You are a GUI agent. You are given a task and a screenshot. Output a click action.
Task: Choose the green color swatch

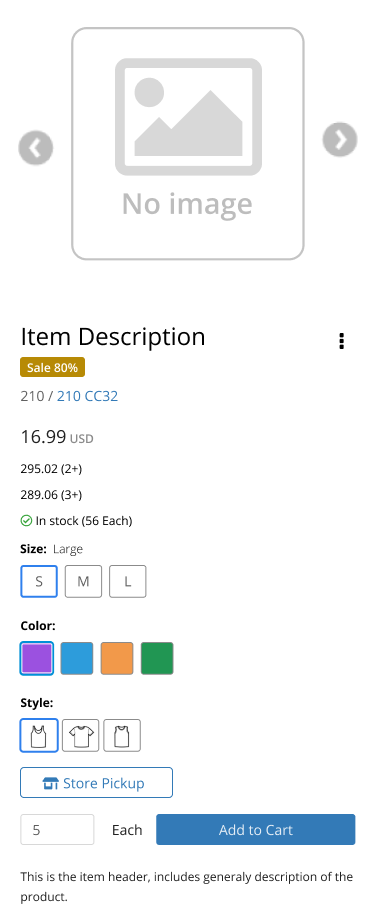pos(157,658)
